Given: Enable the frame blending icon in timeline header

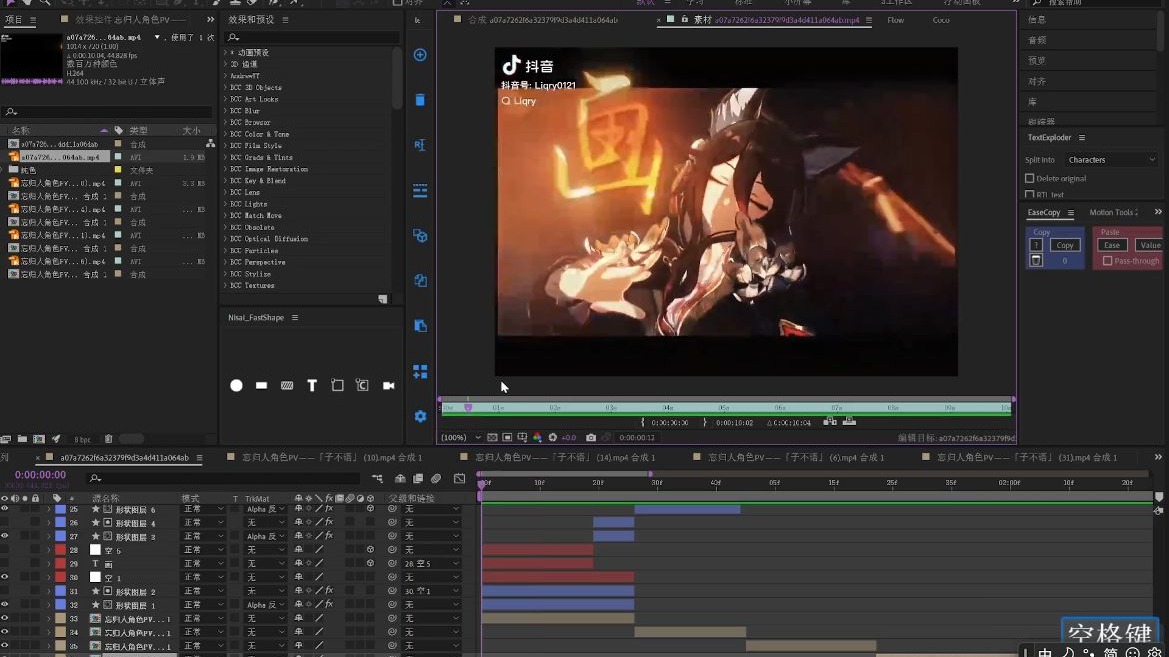Looking at the screenshot, I should 418,479.
